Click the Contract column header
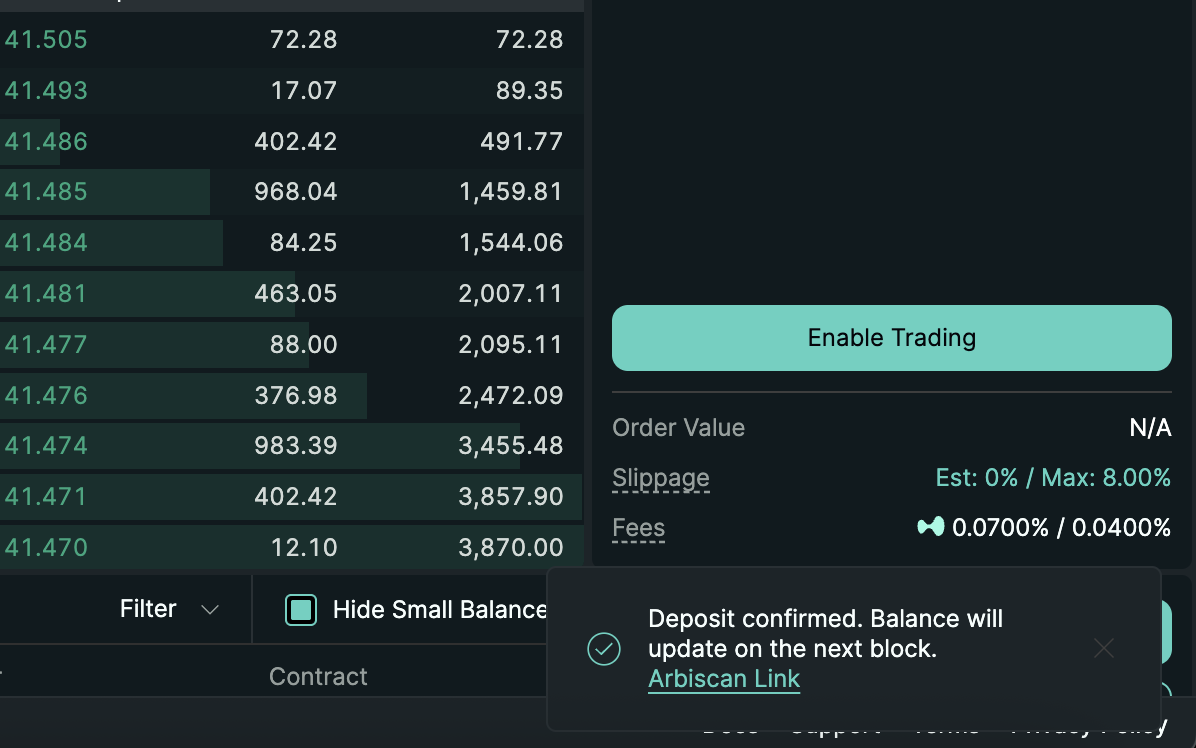 [x=318, y=677]
